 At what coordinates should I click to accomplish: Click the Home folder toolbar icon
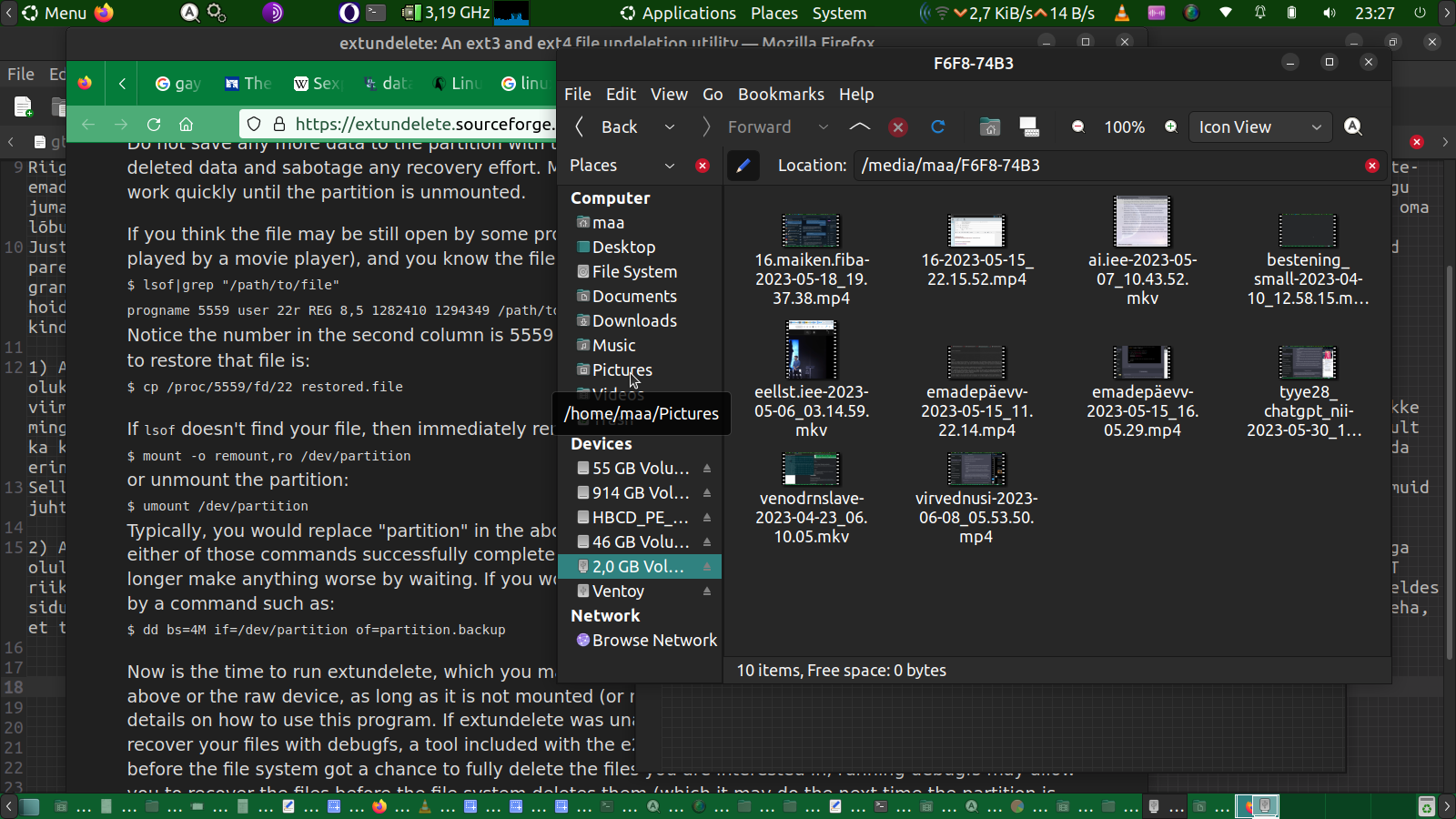coord(990,127)
